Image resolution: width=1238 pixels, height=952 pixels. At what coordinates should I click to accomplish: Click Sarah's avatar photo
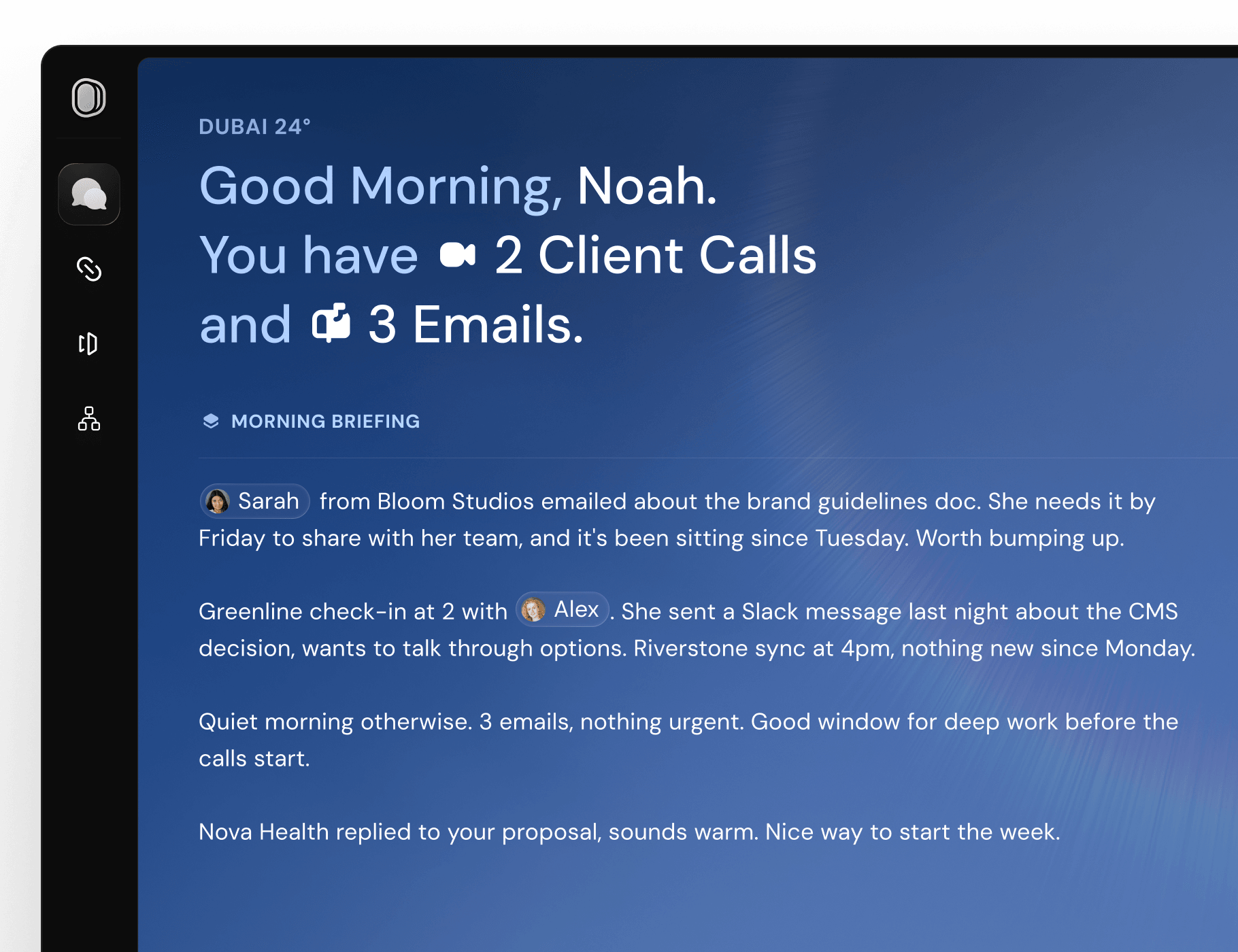(218, 502)
